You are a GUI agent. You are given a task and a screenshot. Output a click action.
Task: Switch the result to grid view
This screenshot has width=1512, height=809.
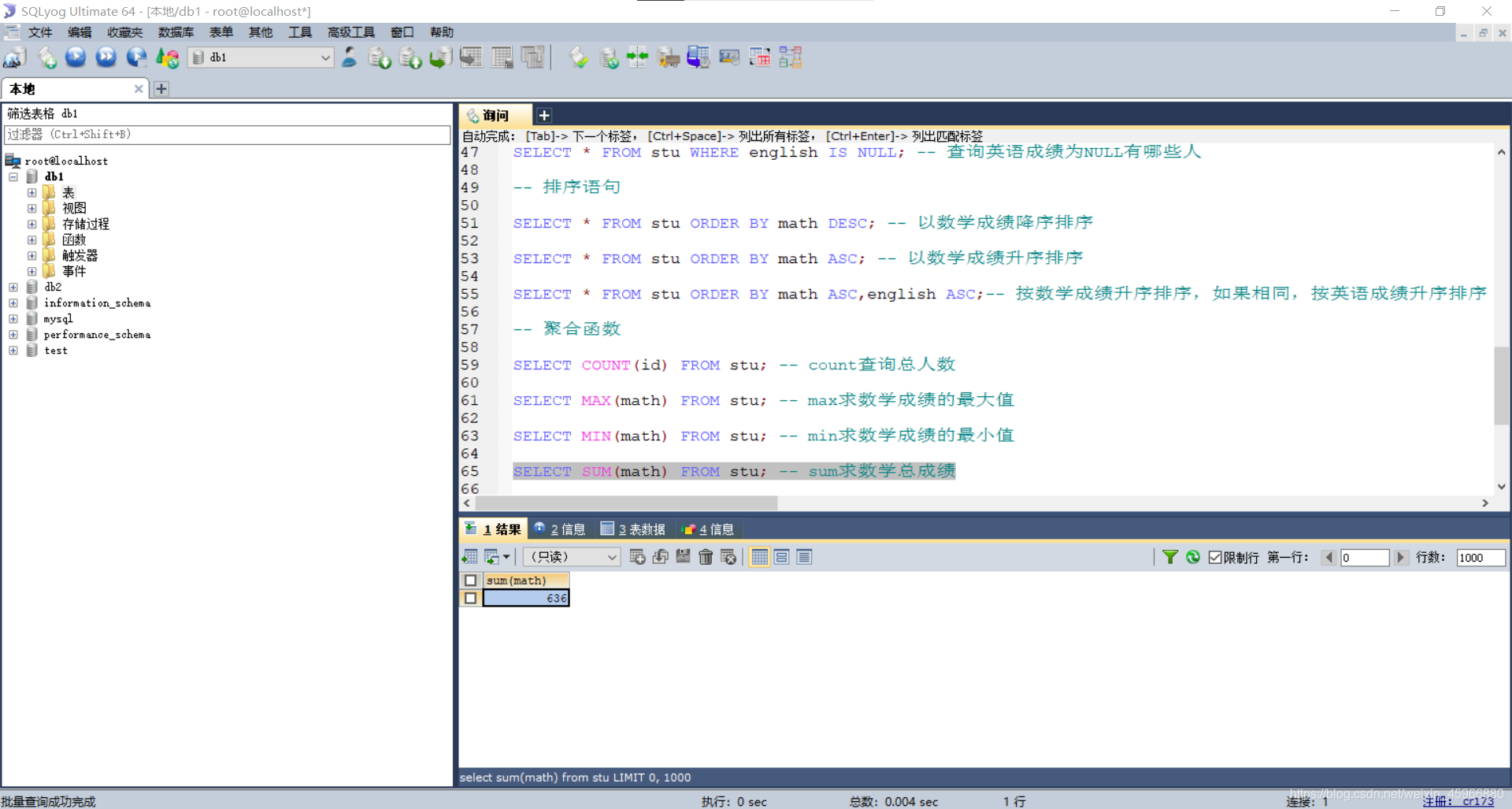(x=759, y=557)
